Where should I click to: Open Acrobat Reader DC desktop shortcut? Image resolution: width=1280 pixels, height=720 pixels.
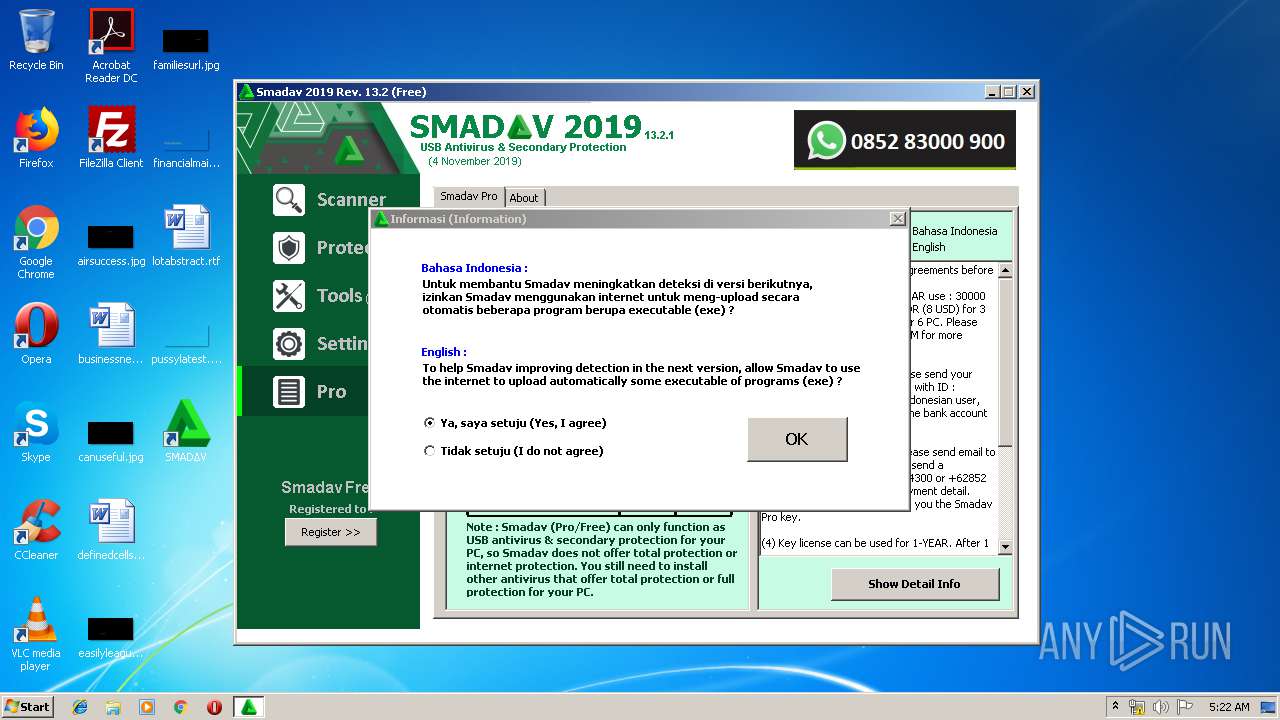pos(111,45)
